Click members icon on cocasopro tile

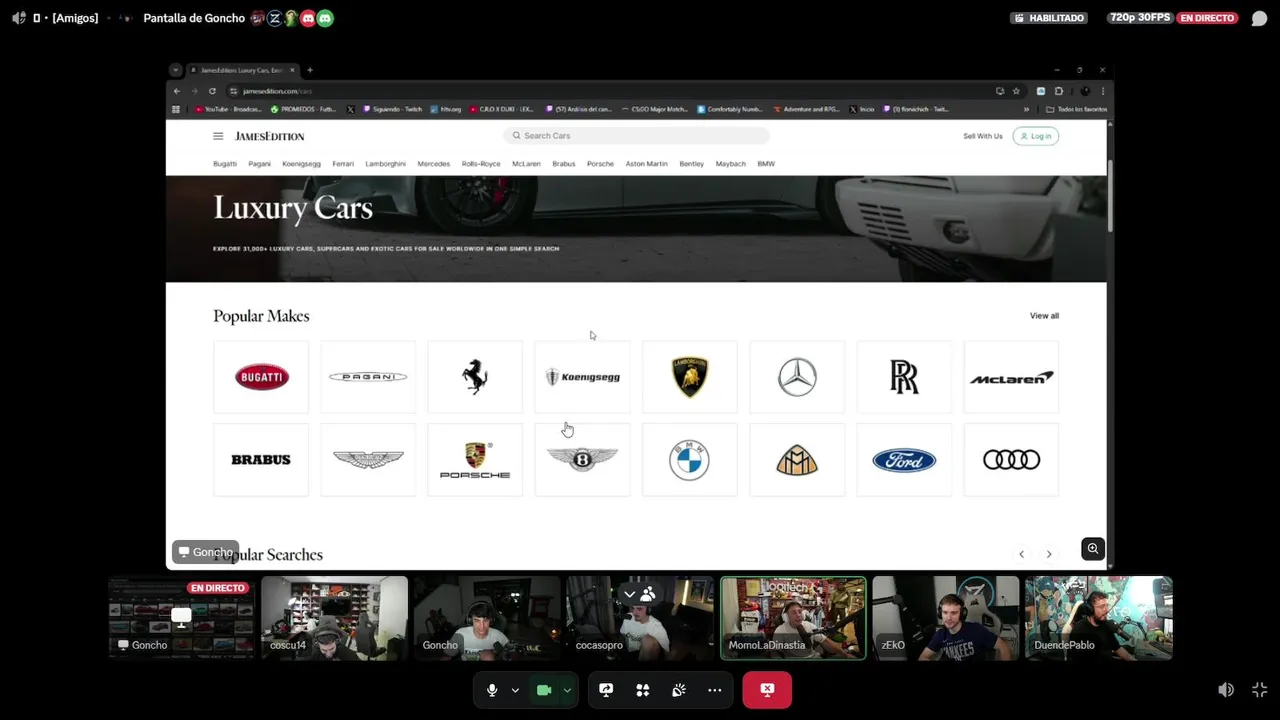click(648, 594)
